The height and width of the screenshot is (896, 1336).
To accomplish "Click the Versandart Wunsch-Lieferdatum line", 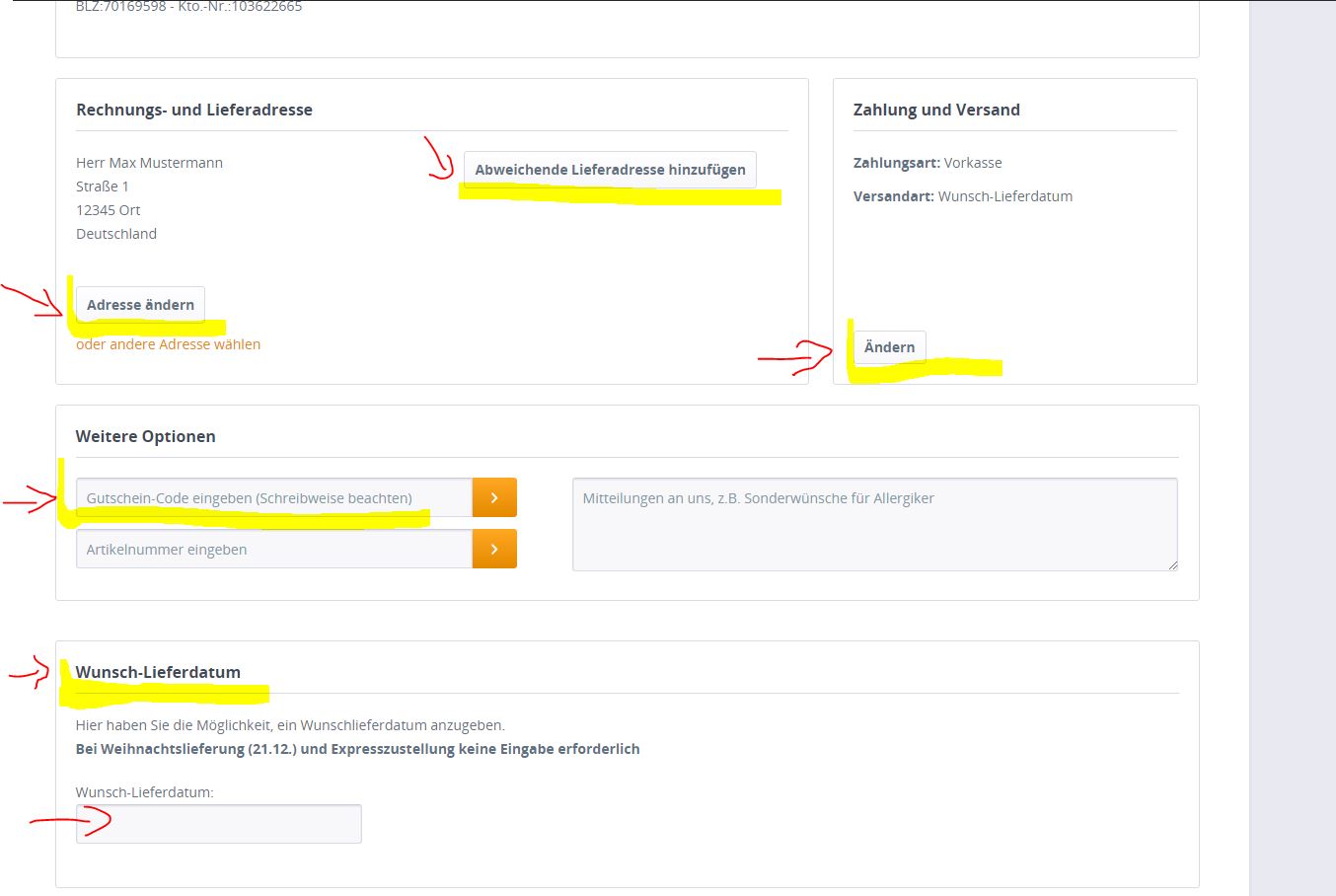I will tap(962, 196).
